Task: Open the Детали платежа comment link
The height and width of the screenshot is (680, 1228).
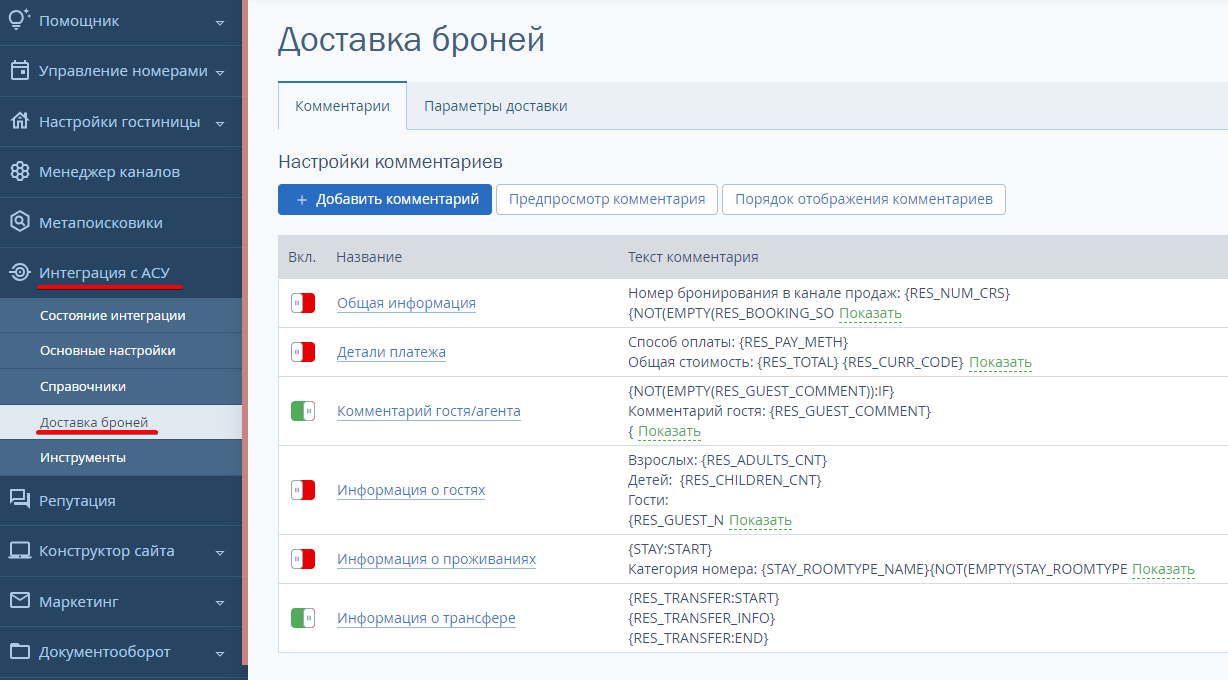Action: tap(391, 352)
